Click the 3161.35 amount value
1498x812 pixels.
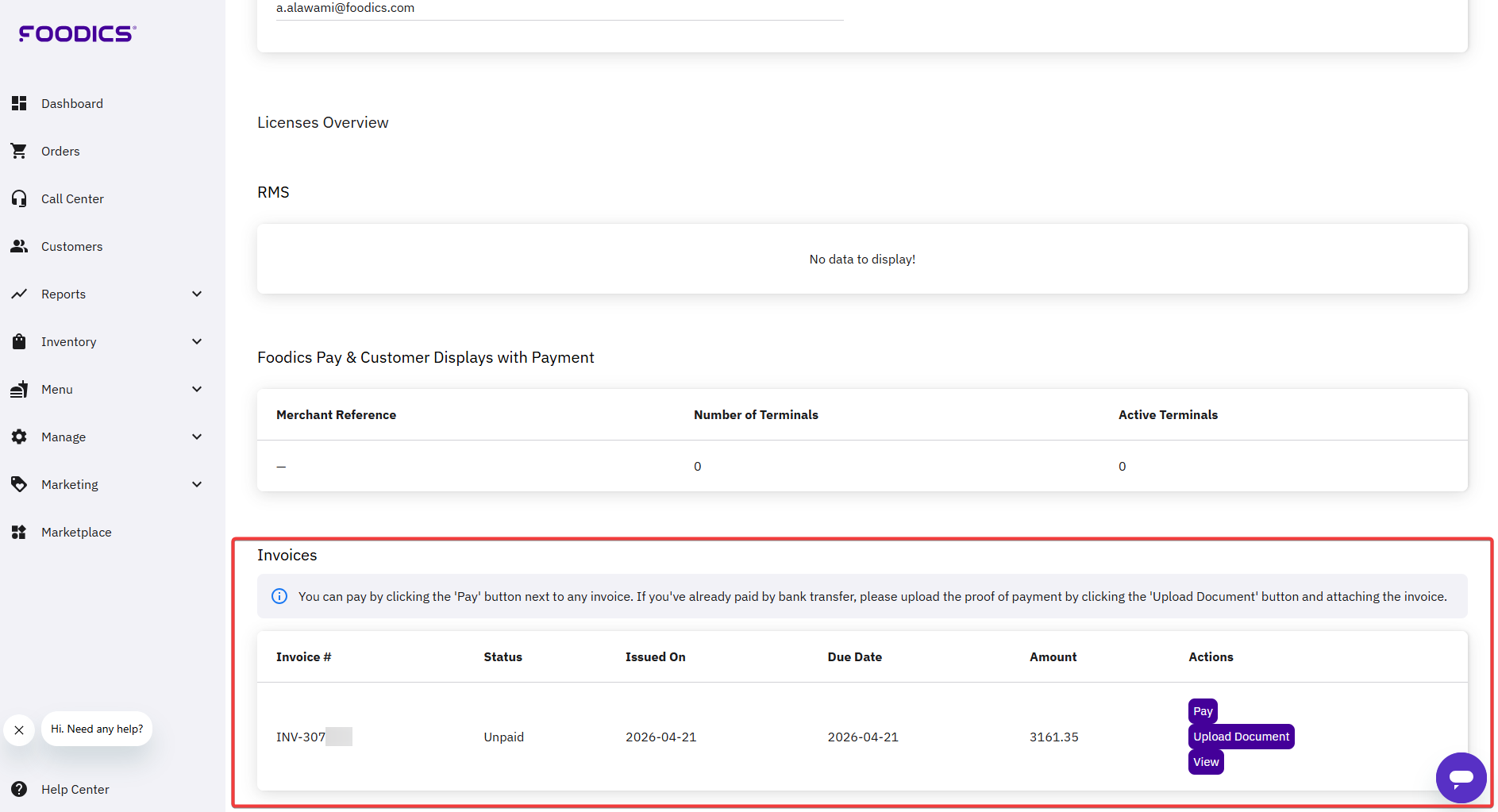pos(1053,737)
